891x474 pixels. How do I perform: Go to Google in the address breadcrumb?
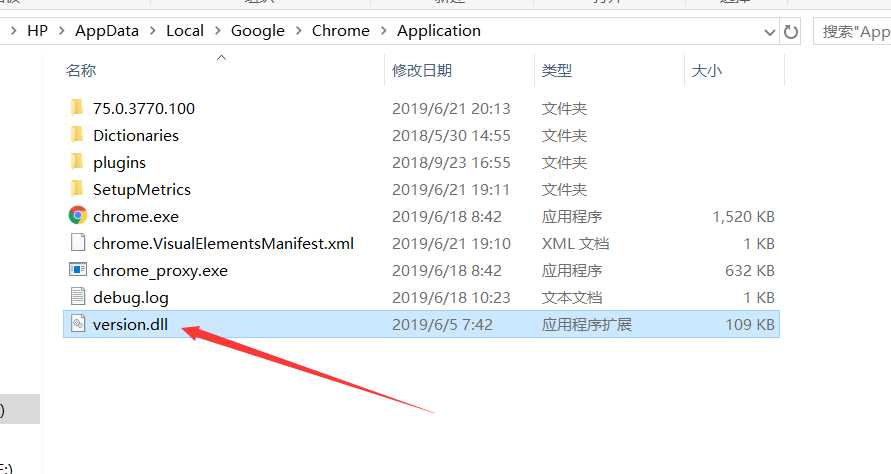coord(257,31)
